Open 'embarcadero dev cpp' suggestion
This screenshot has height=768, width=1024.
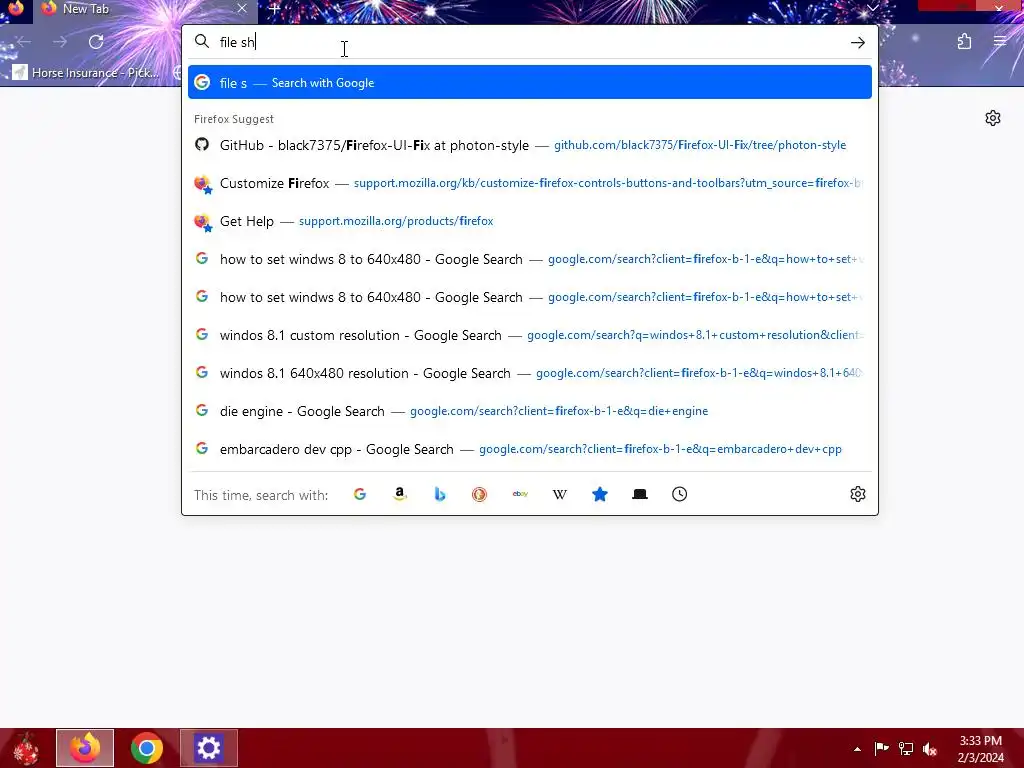tap(530, 448)
